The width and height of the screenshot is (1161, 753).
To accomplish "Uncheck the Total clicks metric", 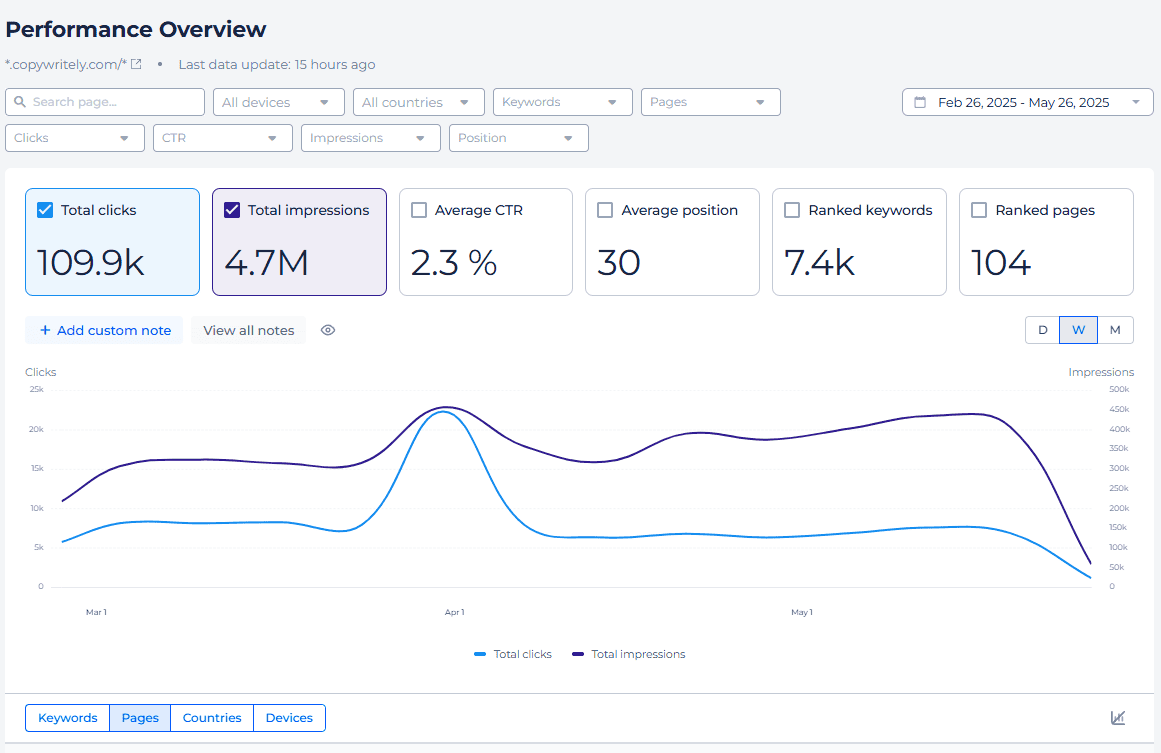I will (44, 210).
